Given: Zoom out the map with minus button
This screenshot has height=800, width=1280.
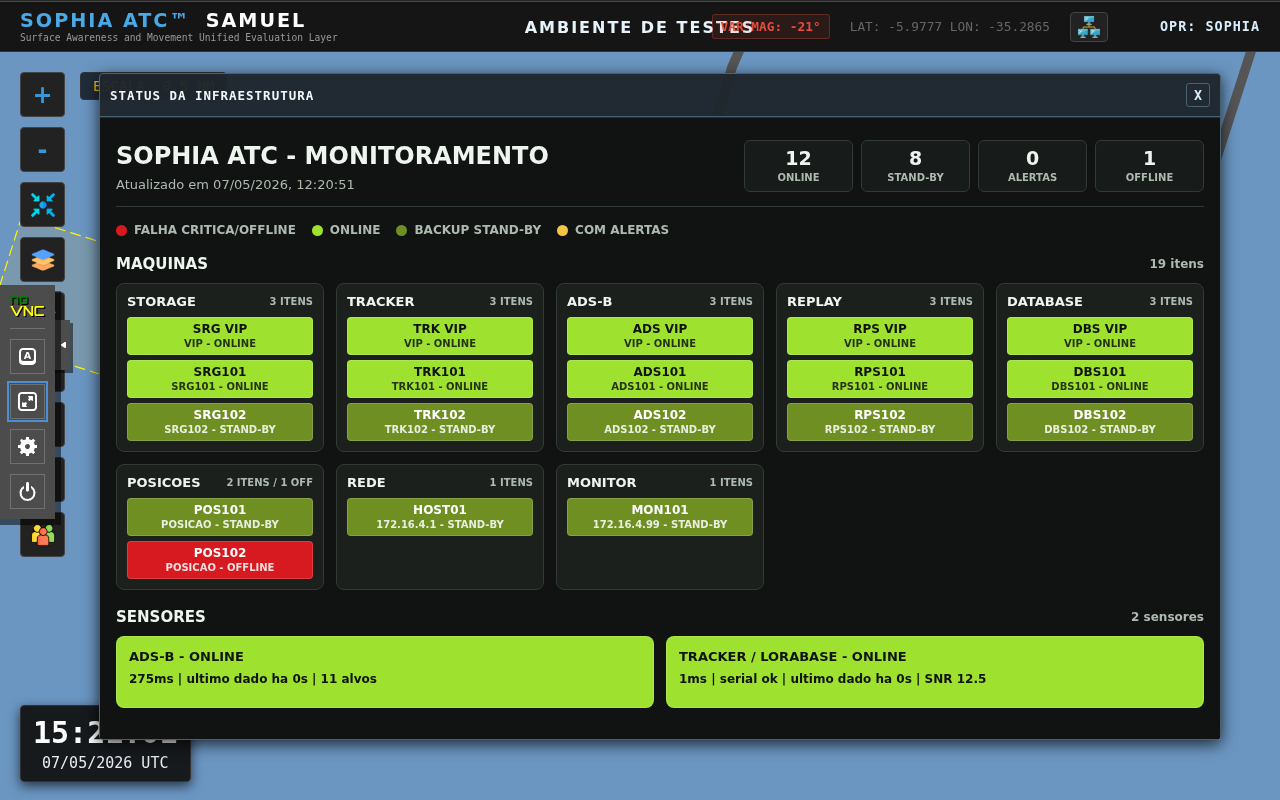Looking at the screenshot, I should coord(42,149).
